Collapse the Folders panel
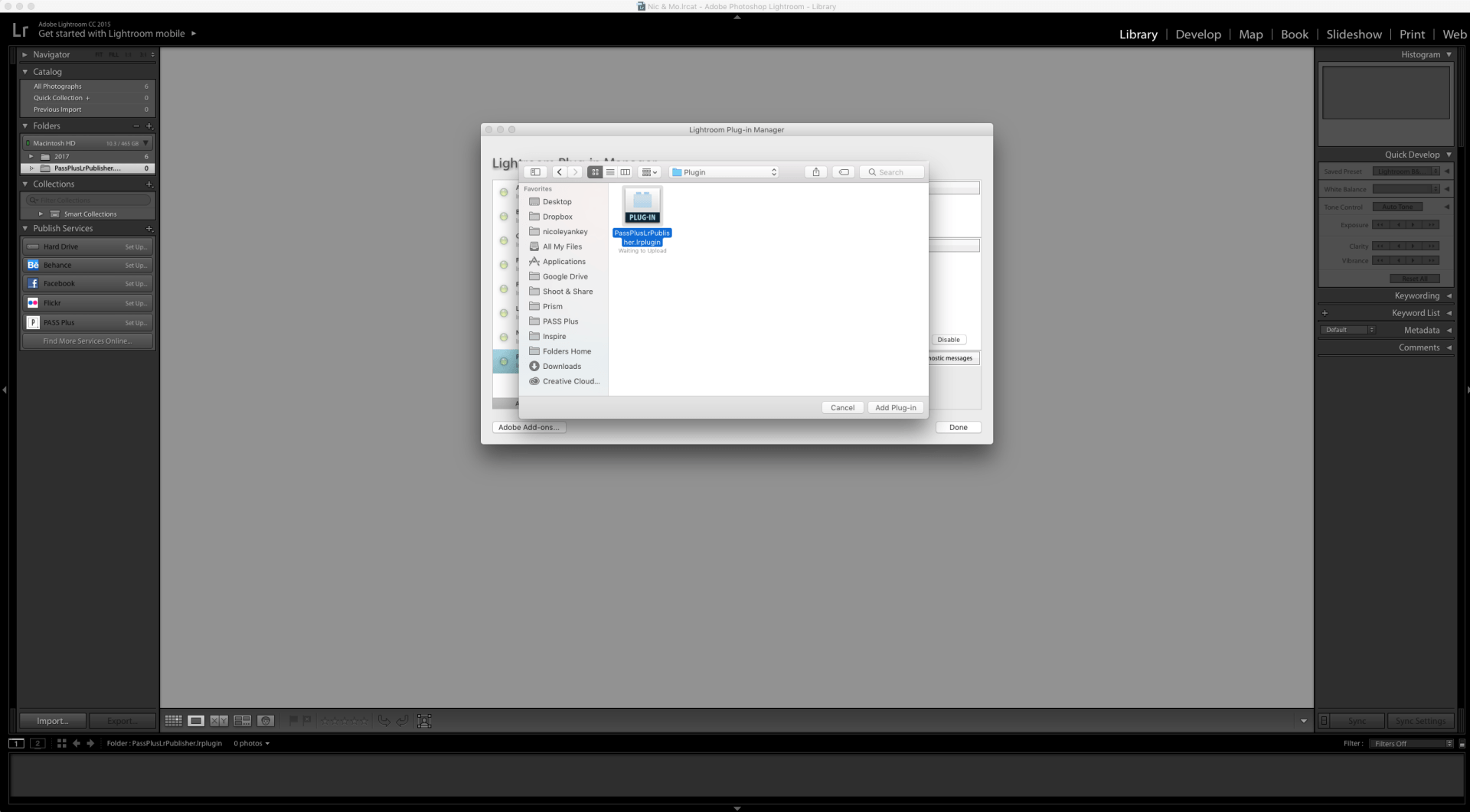1470x812 pixels. [x=24, y=126]
